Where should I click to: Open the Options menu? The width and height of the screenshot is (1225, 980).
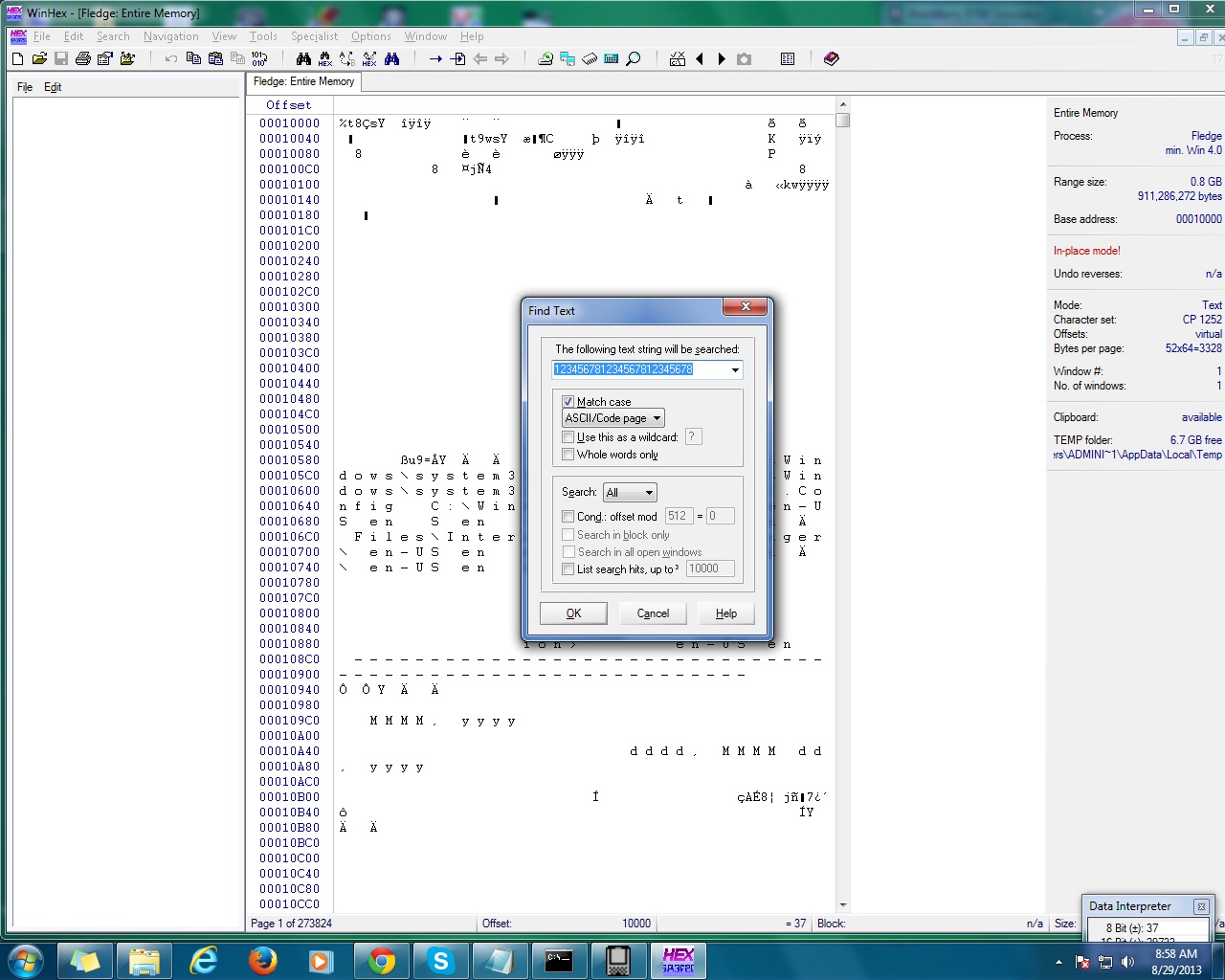pyautogui.click(x=371, y=36)
